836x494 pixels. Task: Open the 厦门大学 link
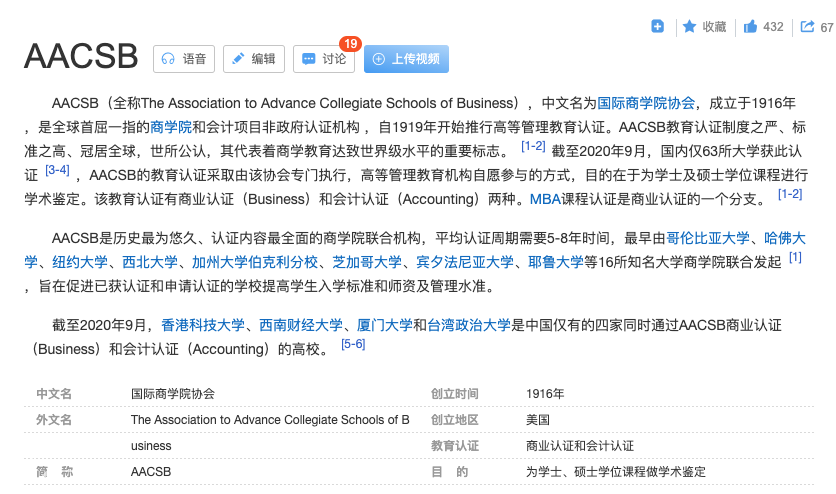(384, 325)
